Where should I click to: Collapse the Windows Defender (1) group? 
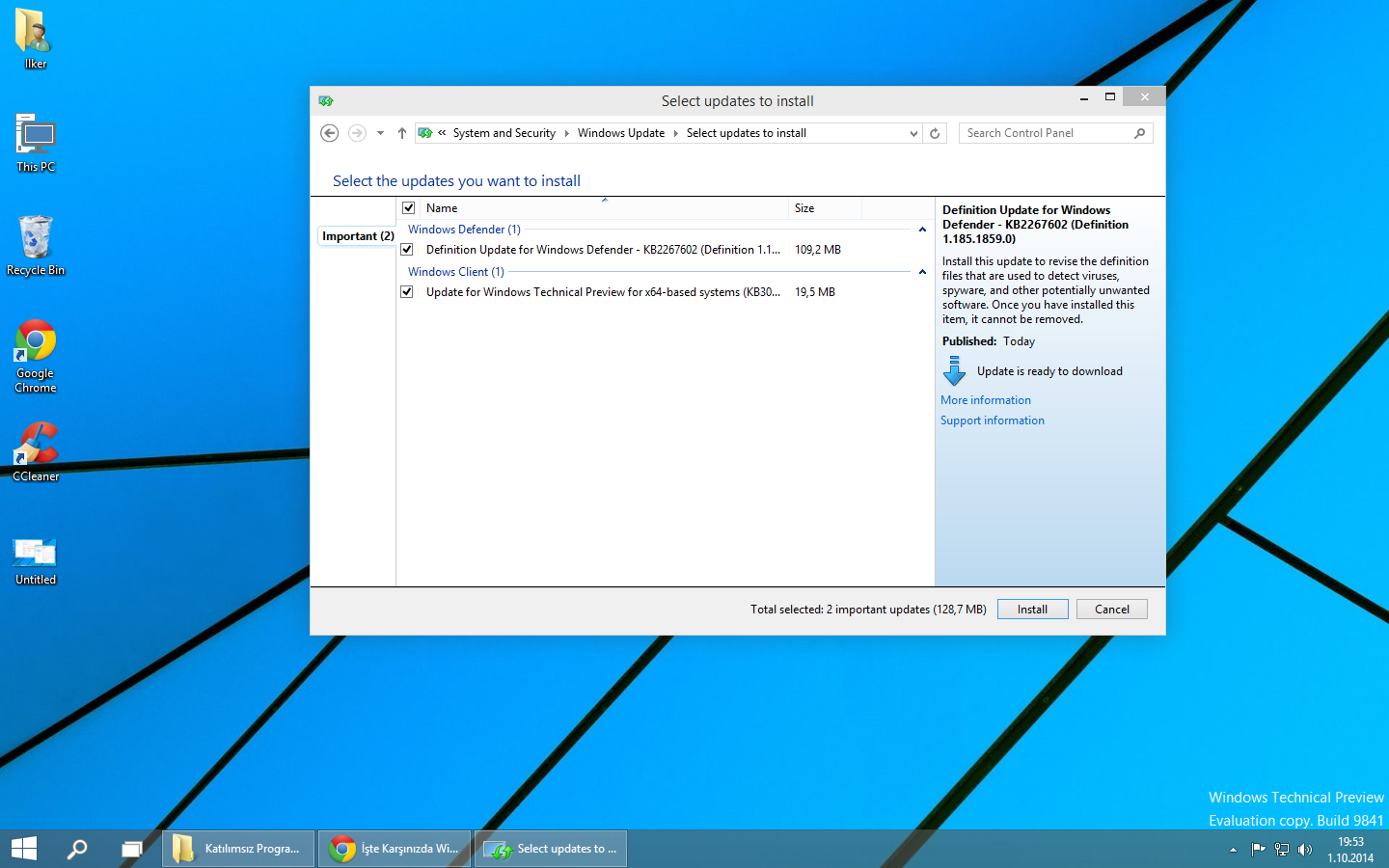tap(922, 230)
